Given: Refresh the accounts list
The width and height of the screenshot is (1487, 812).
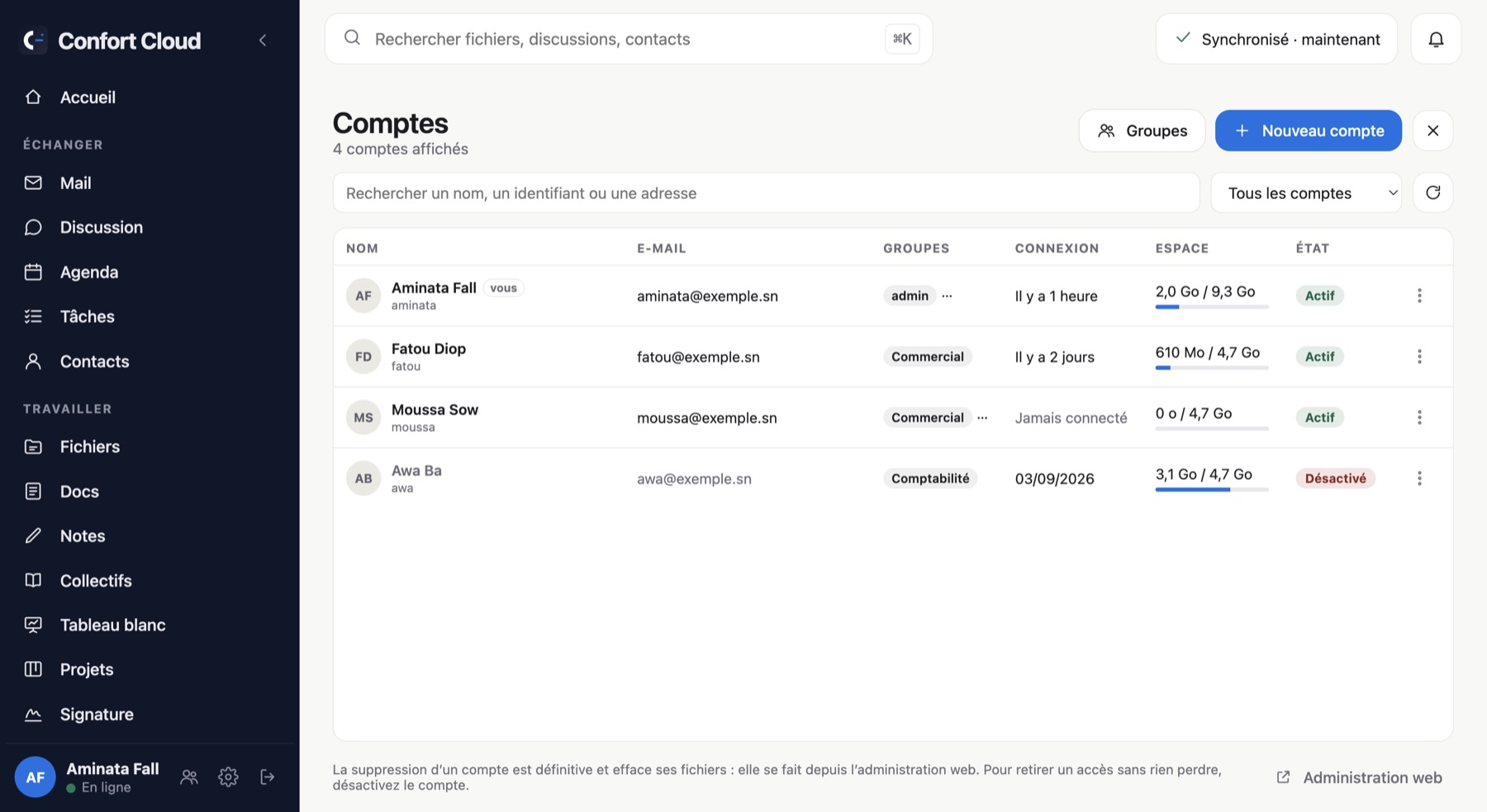Looking at the screenshot, I should [x=1432, y=192].
